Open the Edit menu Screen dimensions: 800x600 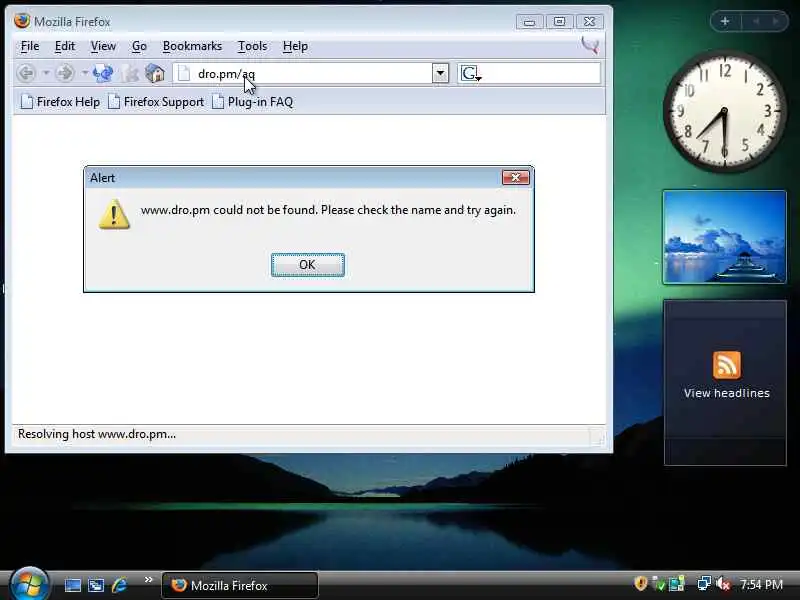pyautogui.click(x=65, y=46)
